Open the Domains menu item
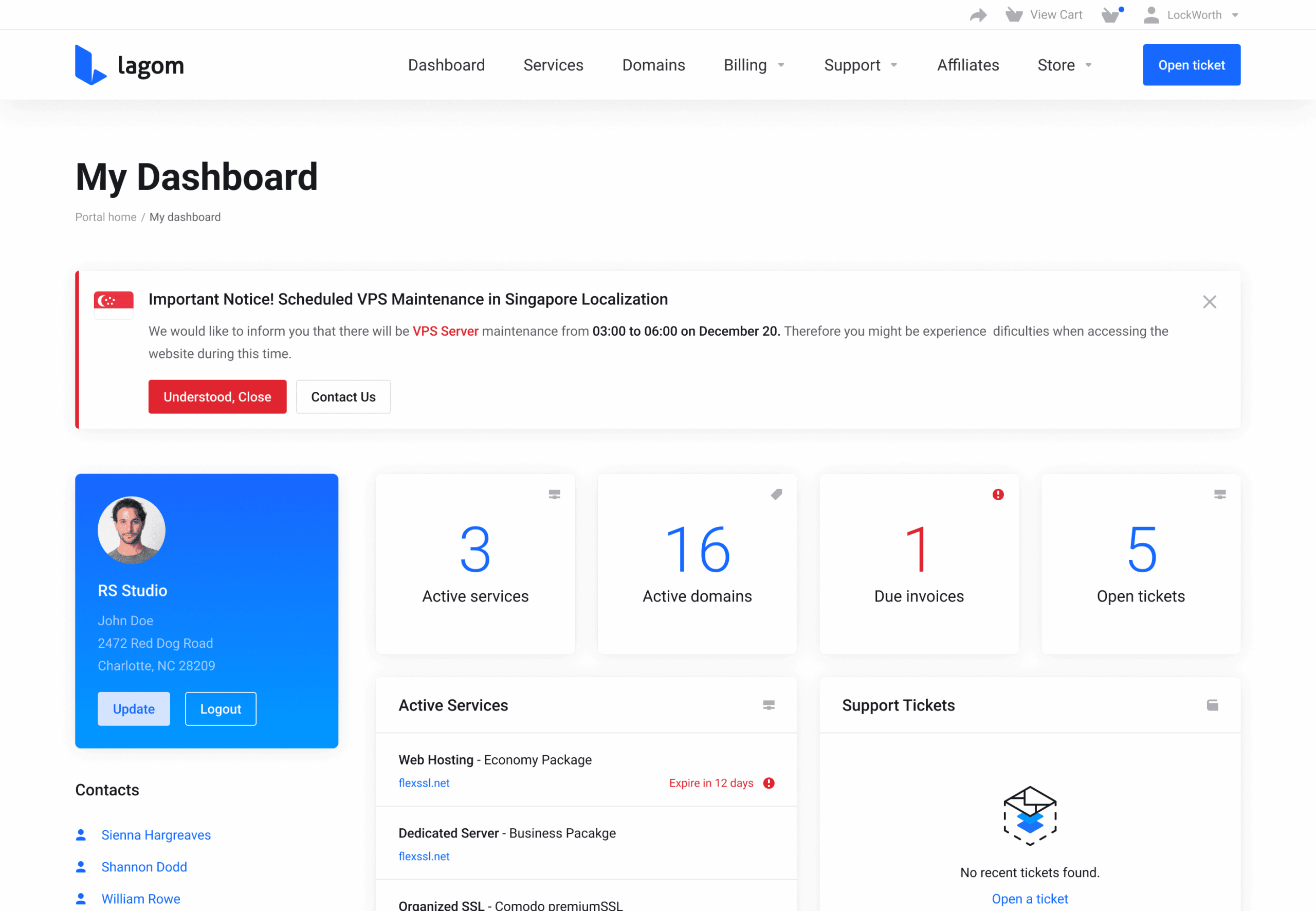The height and width of the screenshot is (911, 1316). point(653,65)
